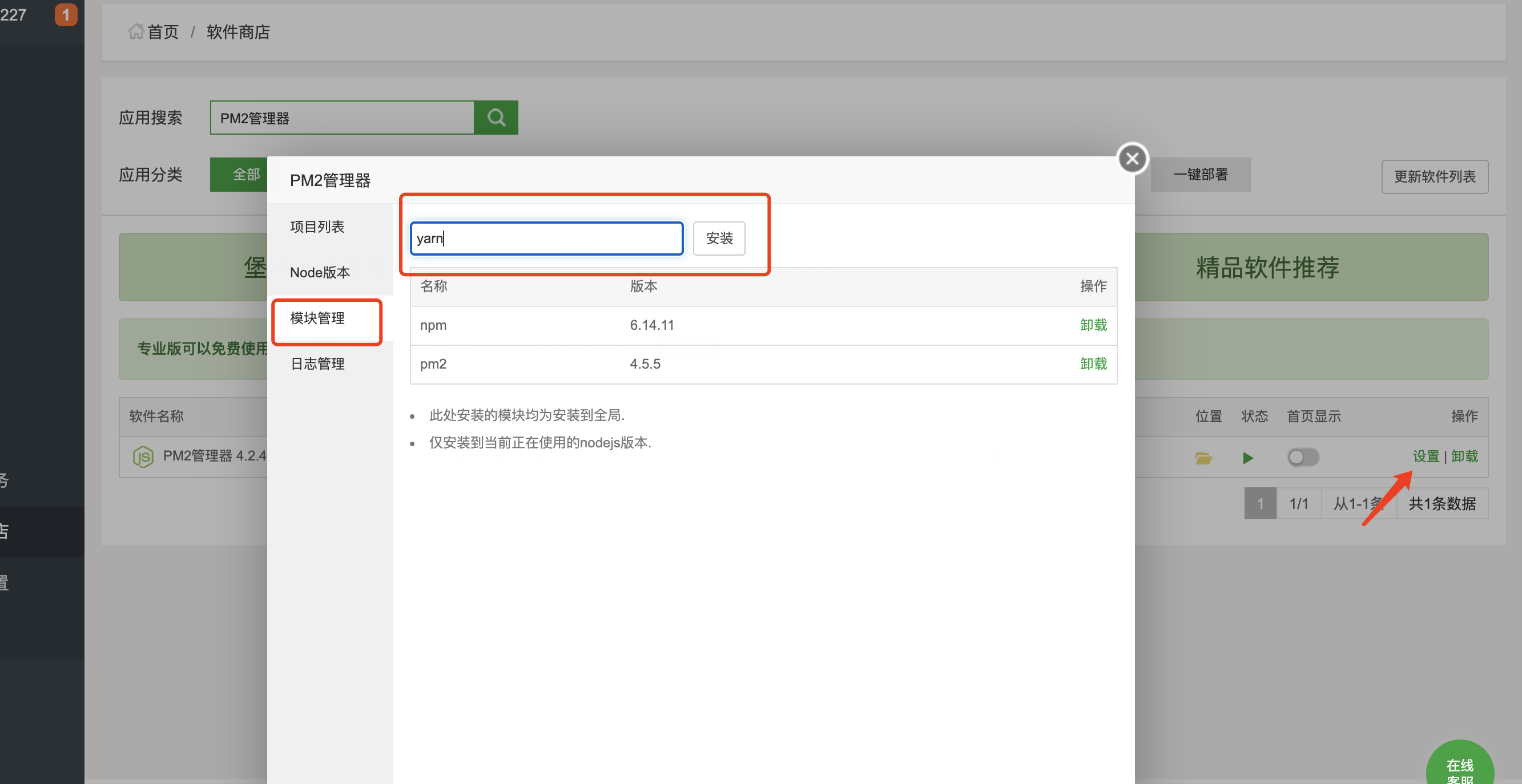Image resolution: width=1522 pixels, height=784 pixels.
Task: Open the PM2 folder location icon
Action: (x=1203, y=458)
